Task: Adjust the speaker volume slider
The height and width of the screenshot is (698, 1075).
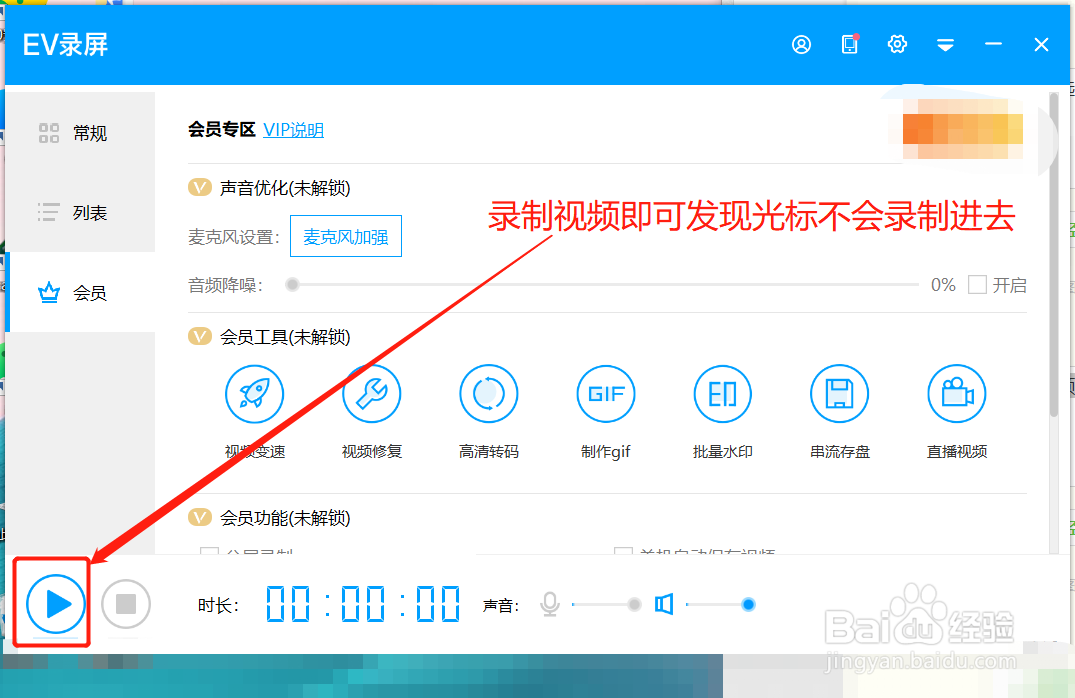Action: pos(749,604)
